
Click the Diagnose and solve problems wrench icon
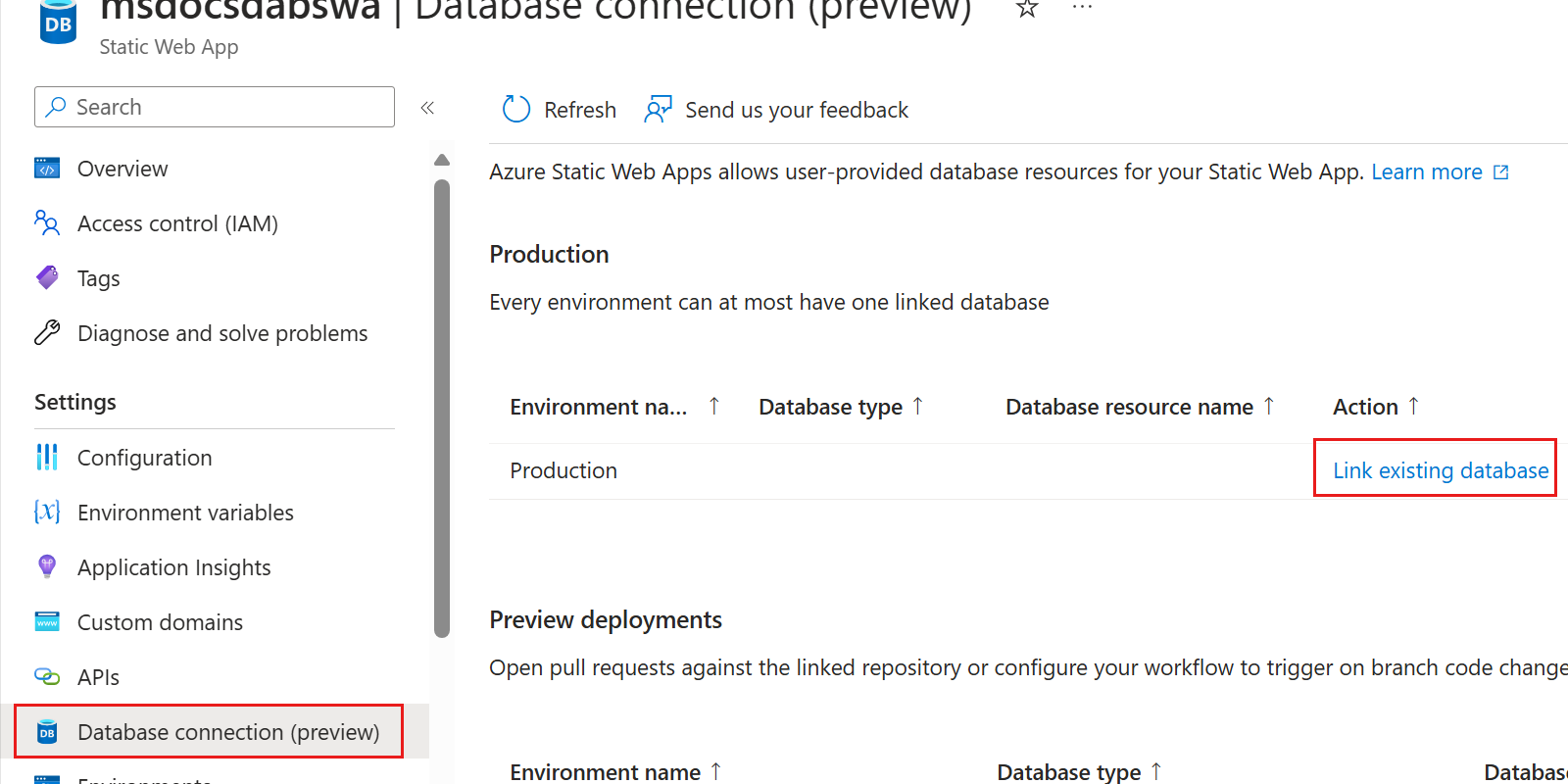[47, 333]
